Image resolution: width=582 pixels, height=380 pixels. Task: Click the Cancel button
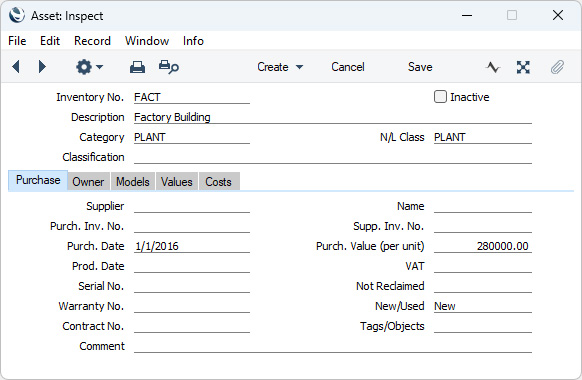(348, 67)
